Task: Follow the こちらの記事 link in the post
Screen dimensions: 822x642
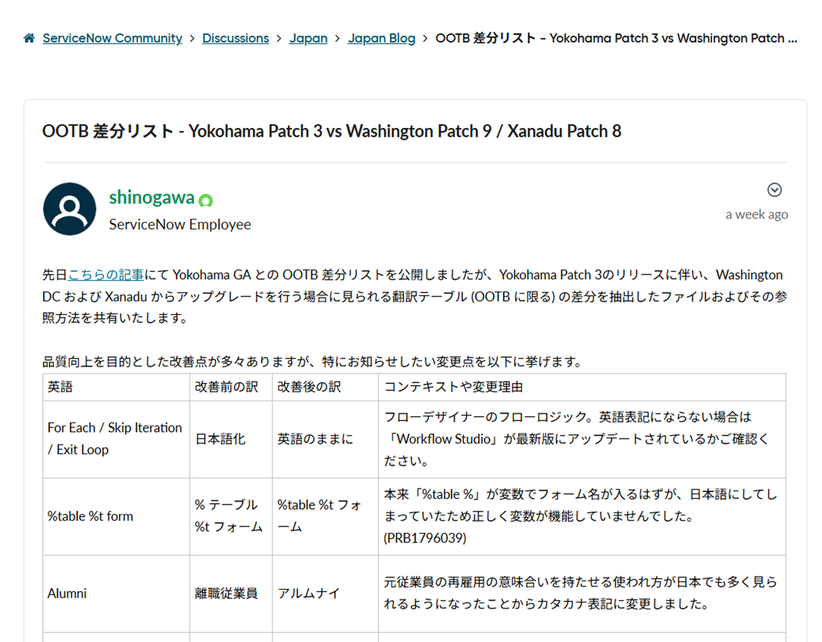Action: pyautogui.click(x=105, y=275)
